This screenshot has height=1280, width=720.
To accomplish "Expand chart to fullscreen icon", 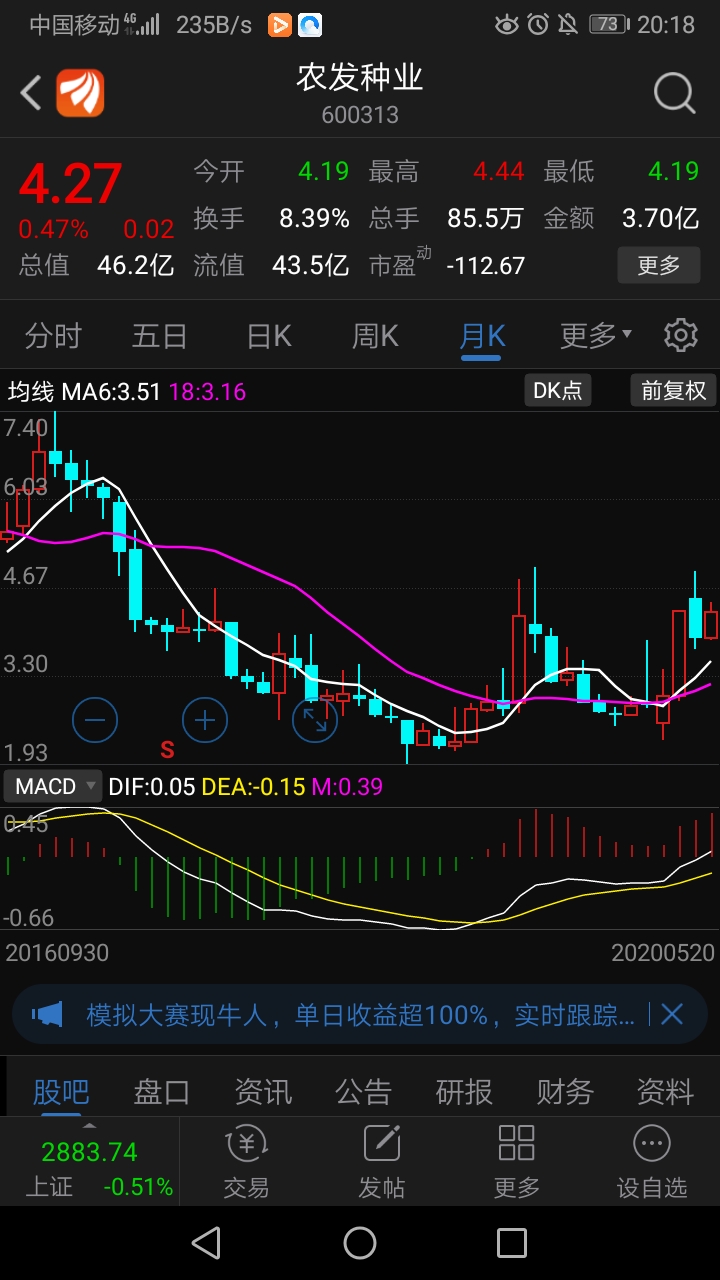I will (x=315, y=719).
